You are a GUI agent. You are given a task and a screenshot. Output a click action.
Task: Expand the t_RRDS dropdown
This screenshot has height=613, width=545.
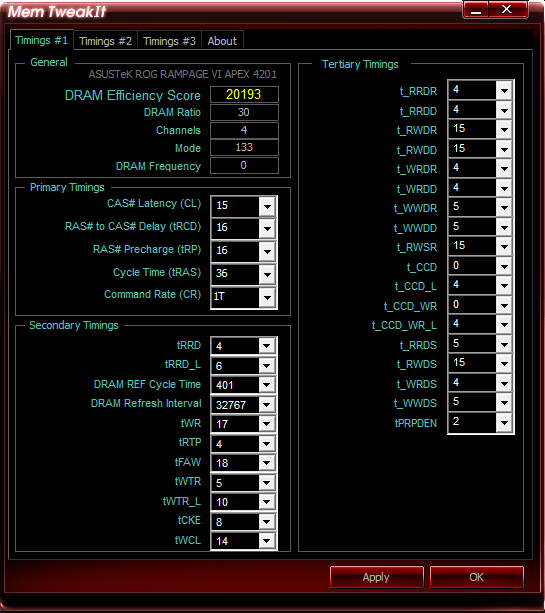click(x=504, y=345)
